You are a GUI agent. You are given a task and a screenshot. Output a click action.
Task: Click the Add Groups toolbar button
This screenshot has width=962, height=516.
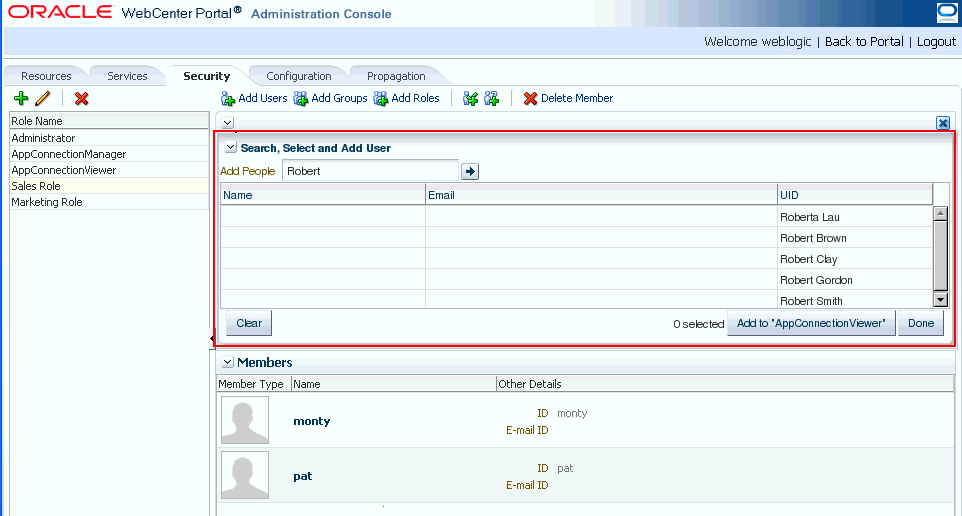coord(330,98)
